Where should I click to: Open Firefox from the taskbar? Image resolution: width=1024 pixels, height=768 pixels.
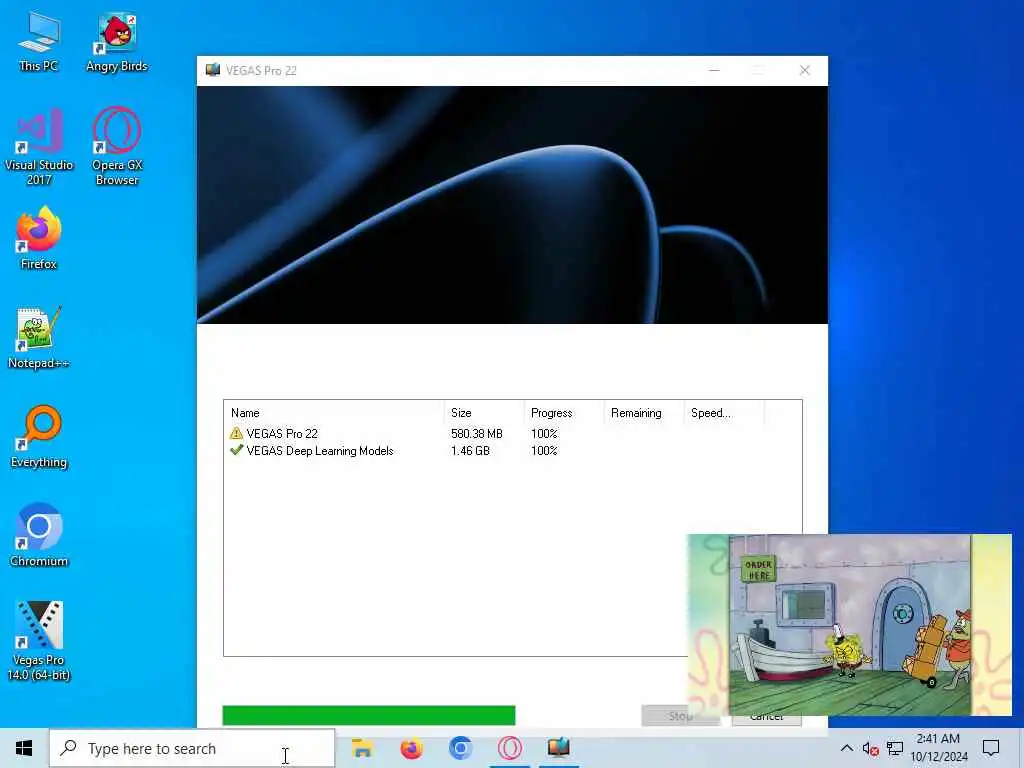pyautogui.click(x=411, y=748)
